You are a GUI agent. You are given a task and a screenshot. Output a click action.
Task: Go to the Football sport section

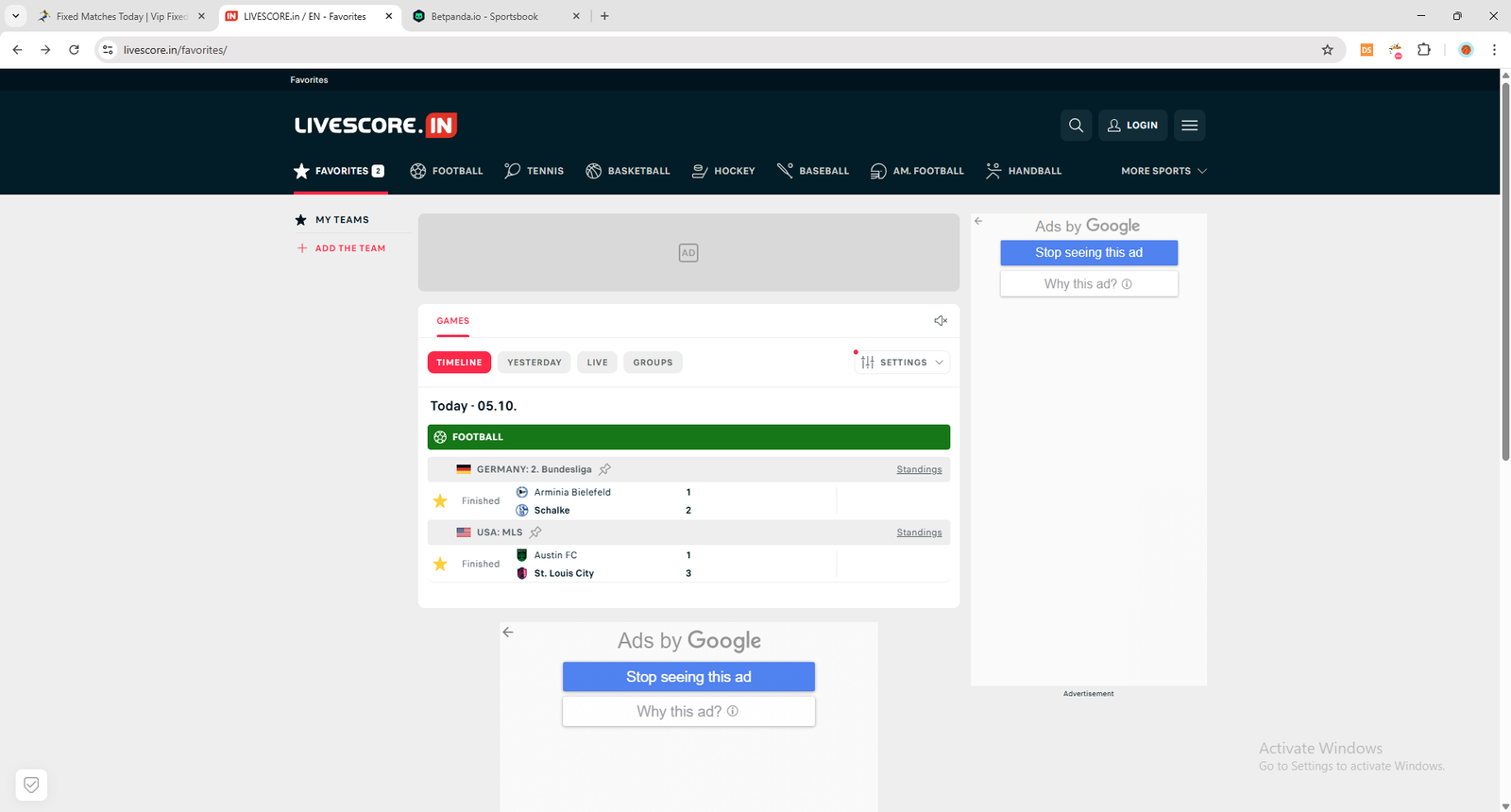coord(447,171)
